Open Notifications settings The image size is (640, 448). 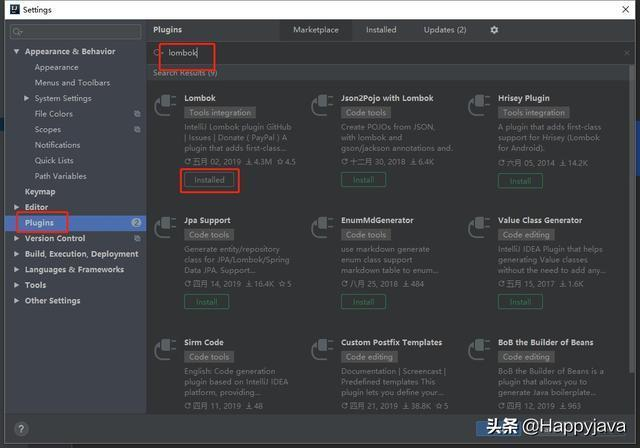[x=57, y=145]
